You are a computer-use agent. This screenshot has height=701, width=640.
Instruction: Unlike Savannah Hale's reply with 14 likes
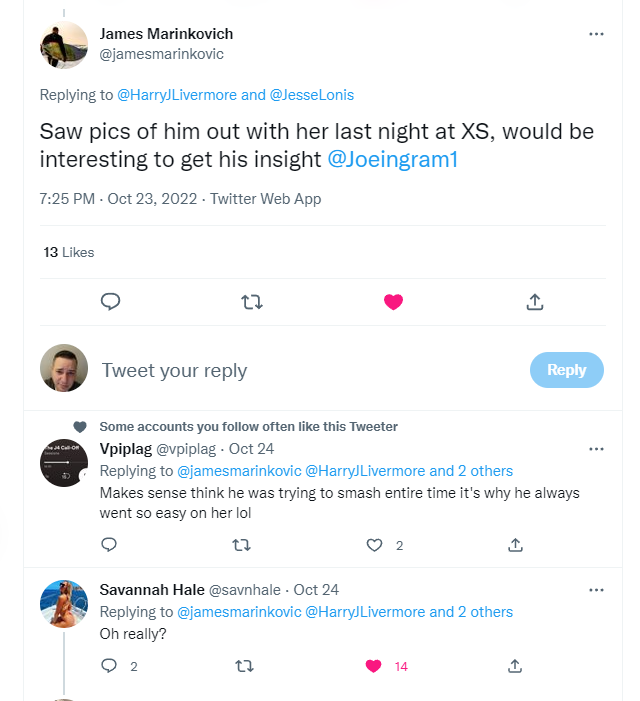(375, 666)
